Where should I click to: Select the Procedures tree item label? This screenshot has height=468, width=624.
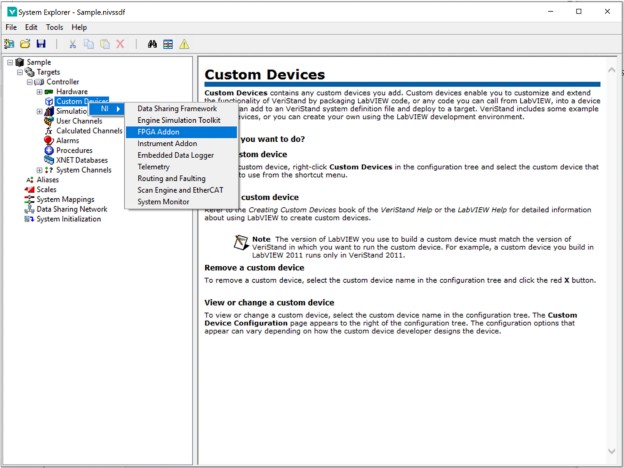(x=74, y=150)
